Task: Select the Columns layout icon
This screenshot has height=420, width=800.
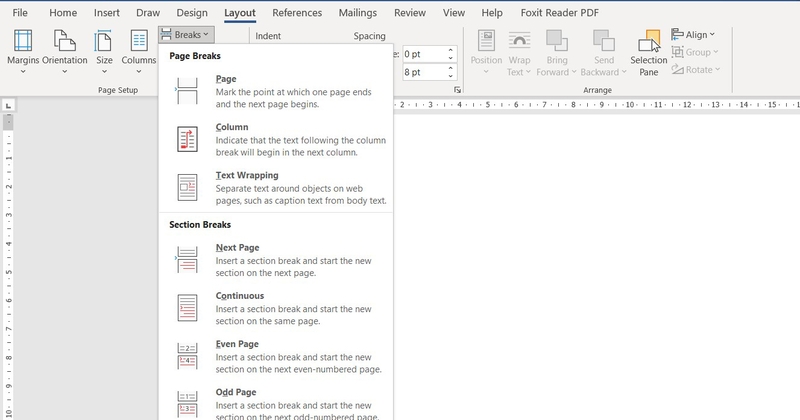Action: (139, 41)
